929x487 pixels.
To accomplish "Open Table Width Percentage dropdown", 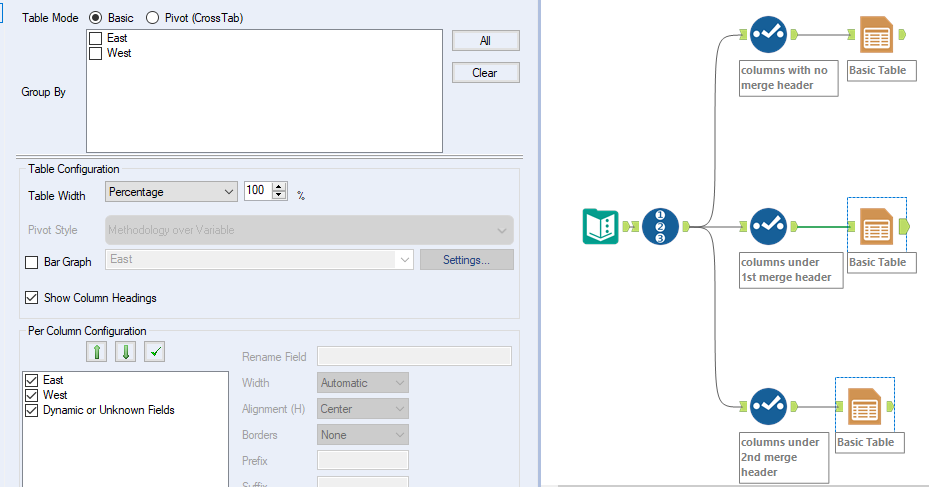I will (x=171, y=192).
